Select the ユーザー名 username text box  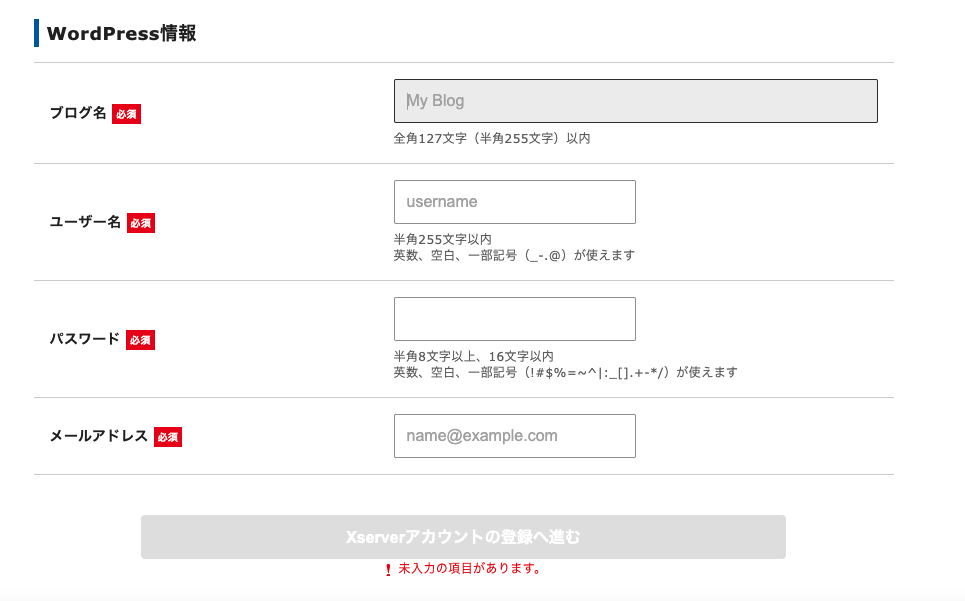click(x=515, y=202)
